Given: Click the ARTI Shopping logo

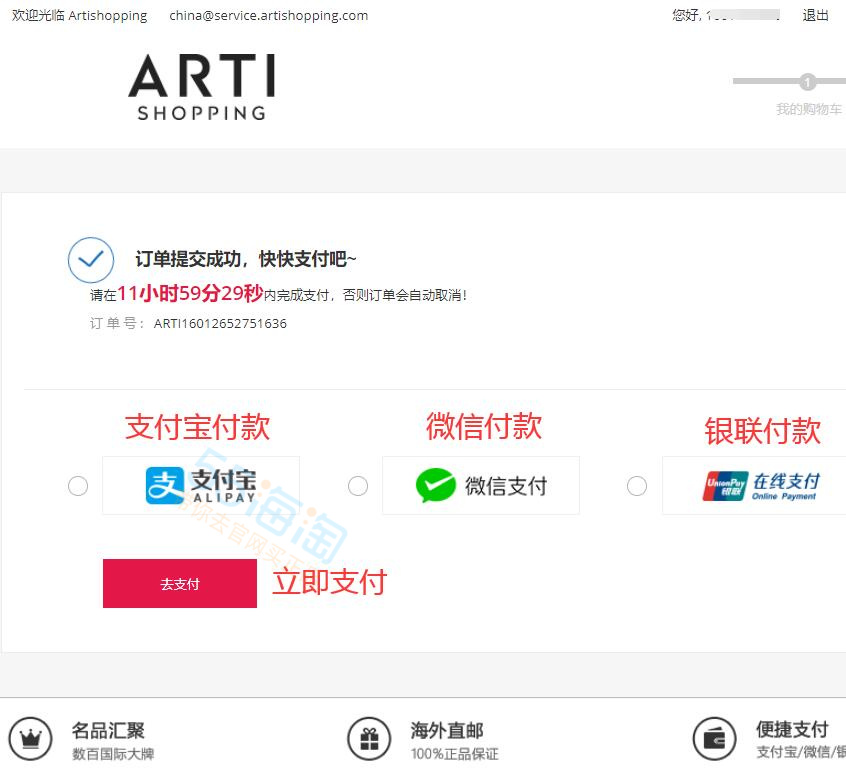Looking at the screenshot, I should click(201, 87).
